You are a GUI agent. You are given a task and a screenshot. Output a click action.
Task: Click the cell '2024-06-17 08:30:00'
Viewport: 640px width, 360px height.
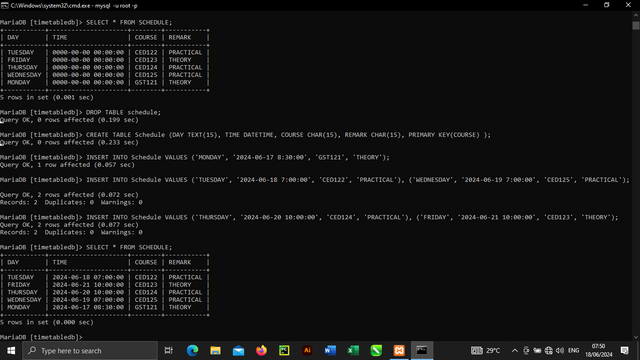(x=88, y=307)
